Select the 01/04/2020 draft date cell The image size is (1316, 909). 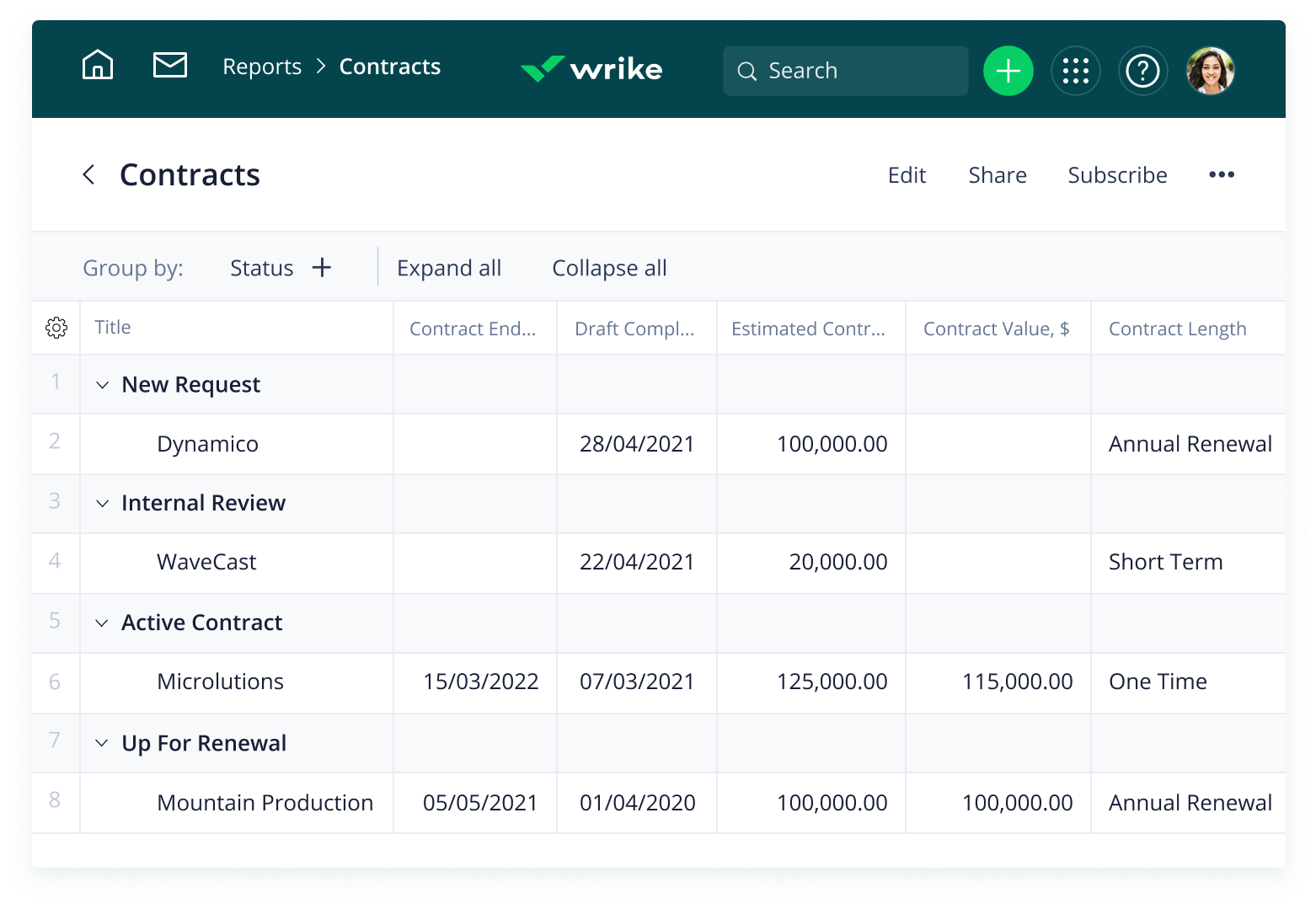tap(638, 803)
